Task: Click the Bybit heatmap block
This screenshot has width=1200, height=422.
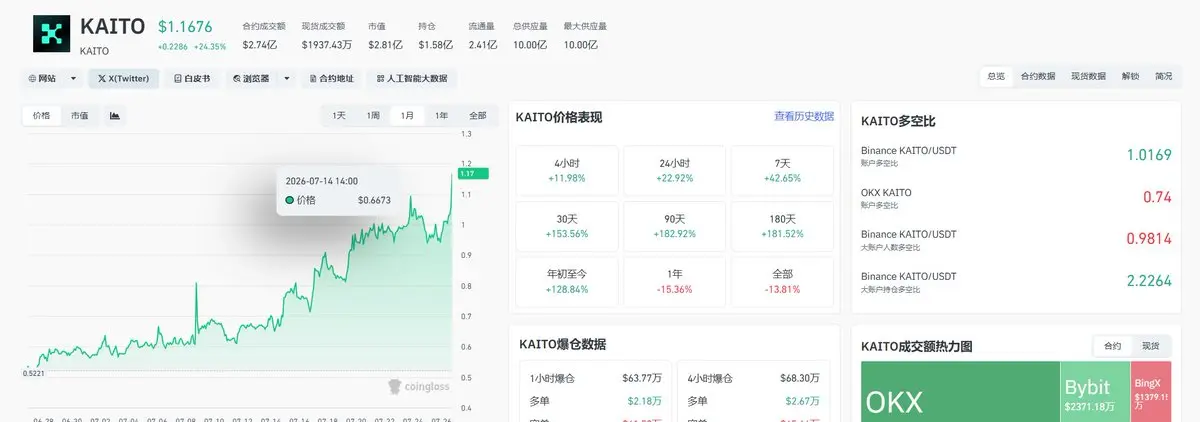Action: pyautogui.click(x=1095, y=392)
